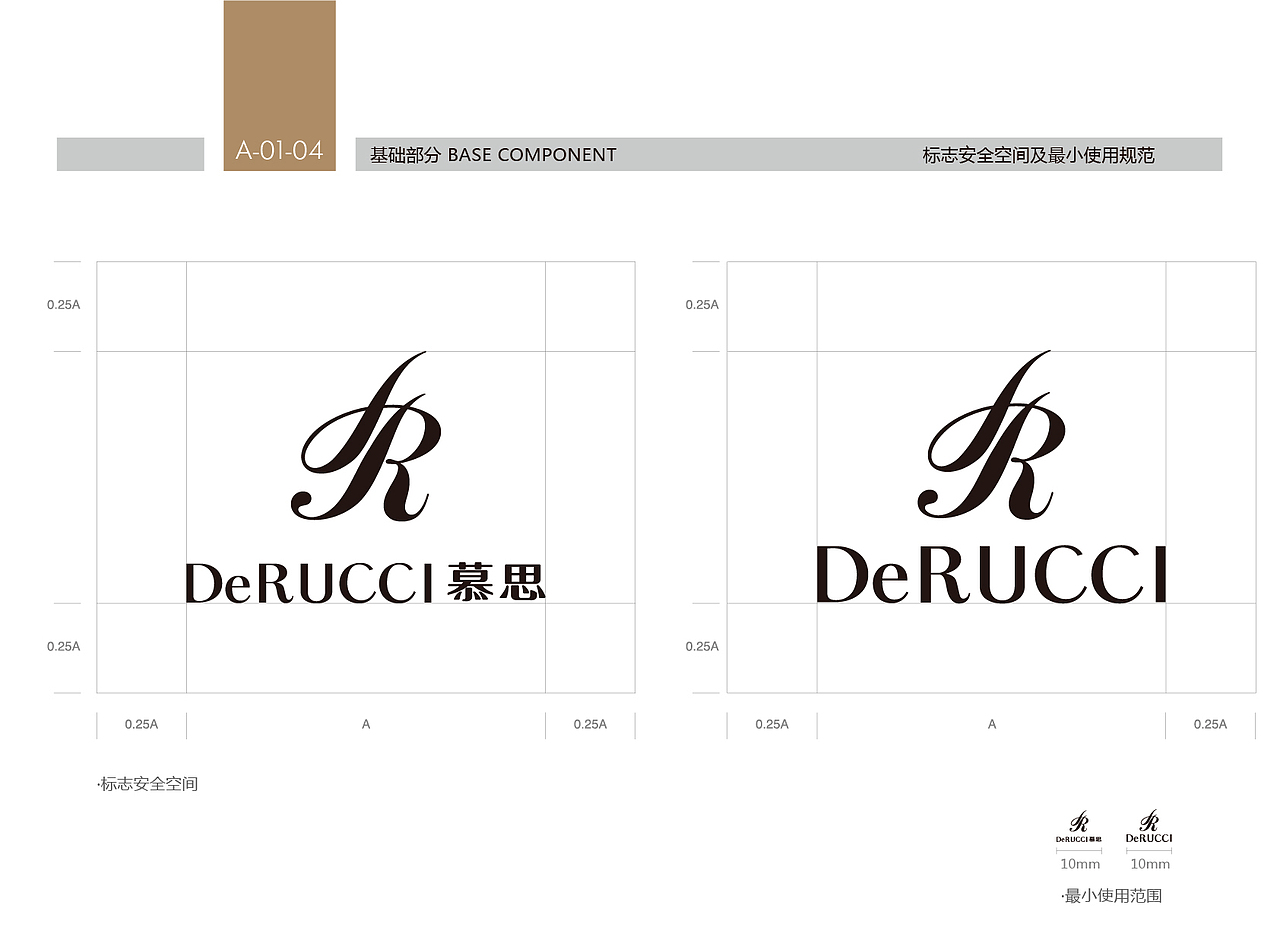Click the 10mm label under small 慕思 logo
1280x943 pixels.
click(1080, 864)
